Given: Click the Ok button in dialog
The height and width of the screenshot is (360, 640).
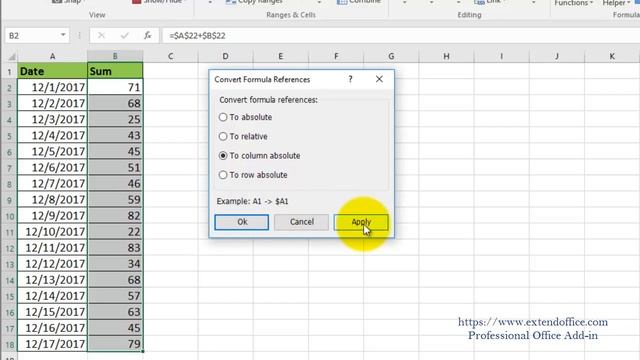Looking at the screenshot, I should 242,222.
